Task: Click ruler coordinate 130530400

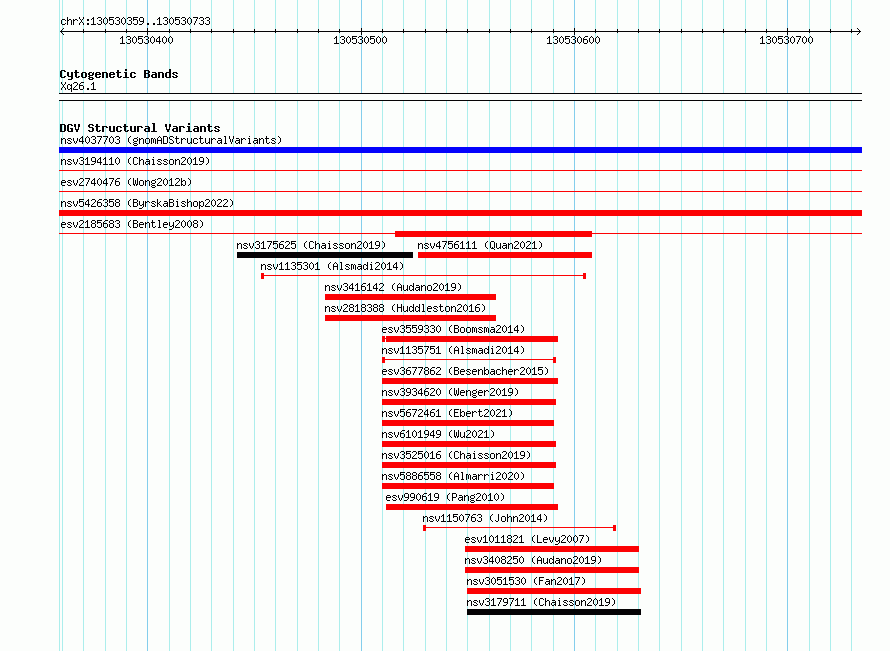Action: 146,40
